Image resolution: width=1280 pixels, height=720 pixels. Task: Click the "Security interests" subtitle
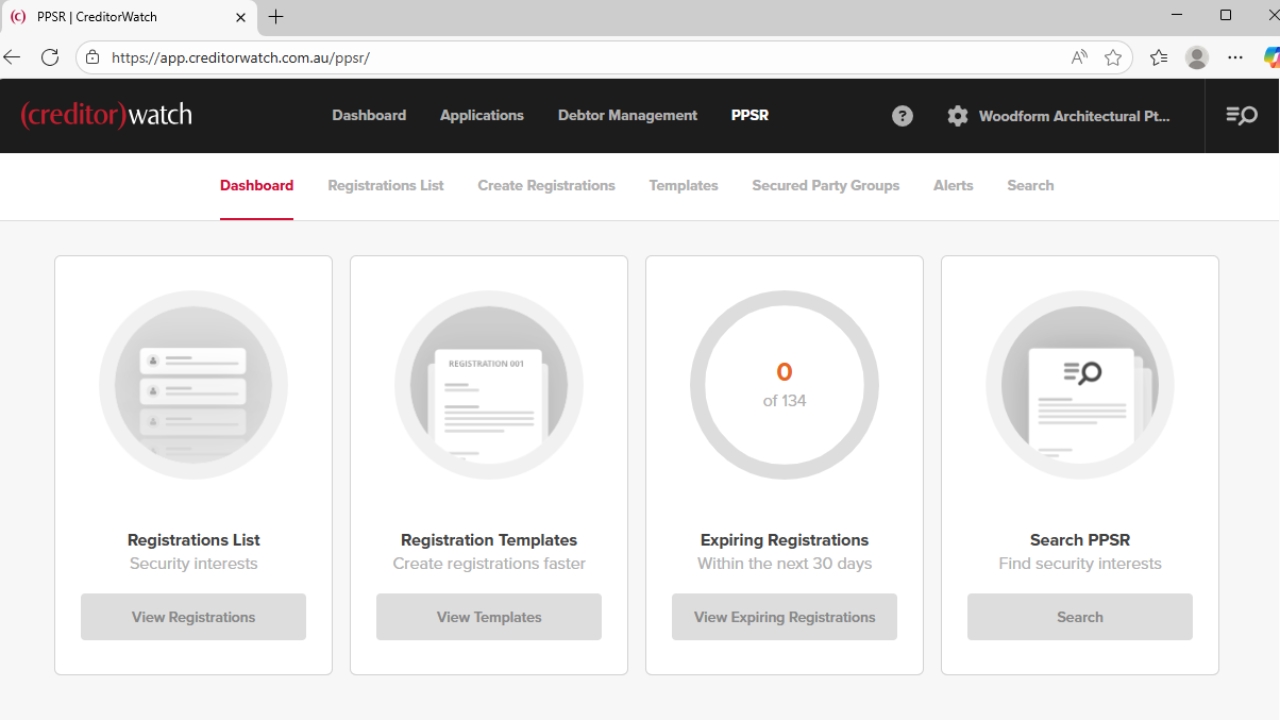[193, 564]
